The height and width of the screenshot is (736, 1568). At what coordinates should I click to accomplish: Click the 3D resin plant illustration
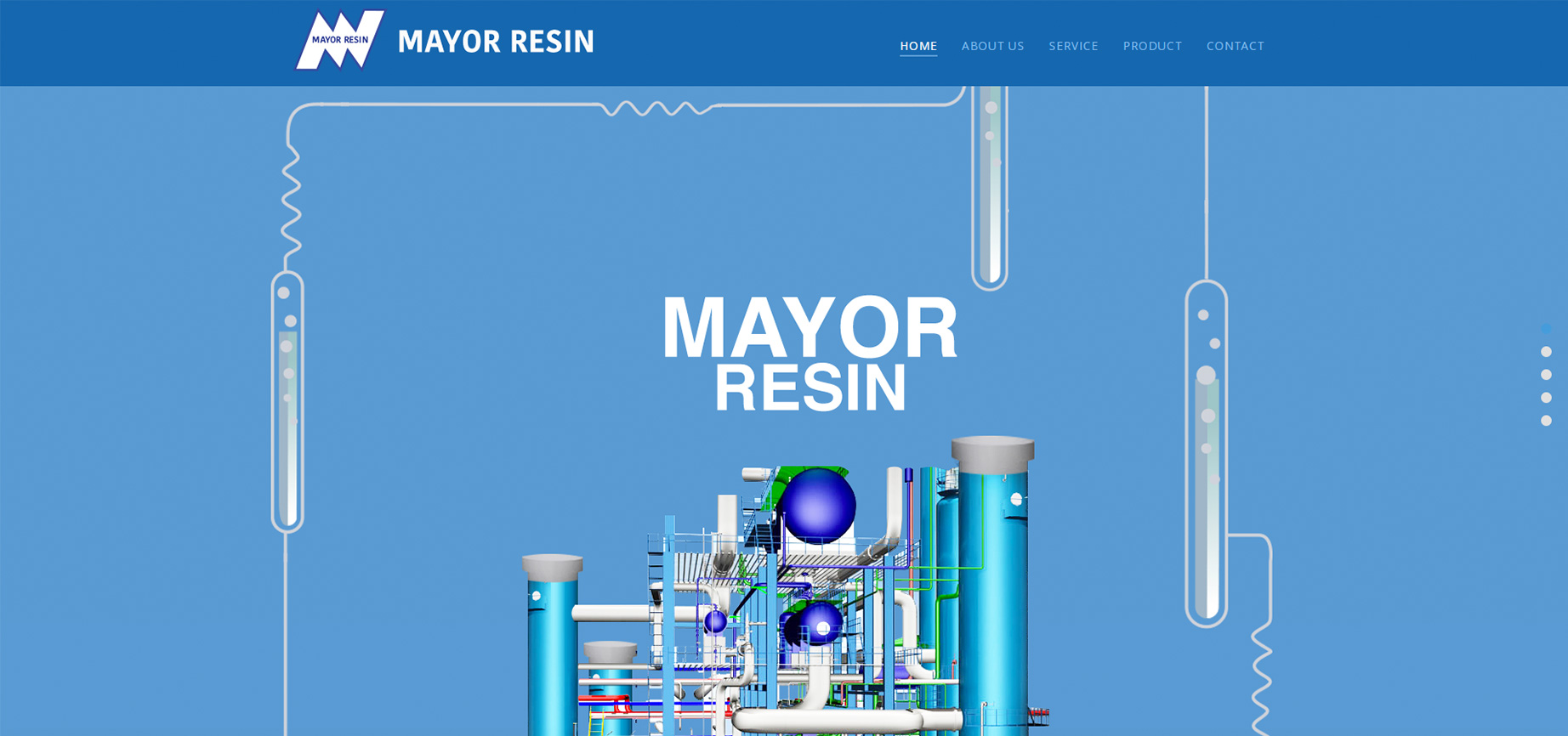[x=784, y=586]
